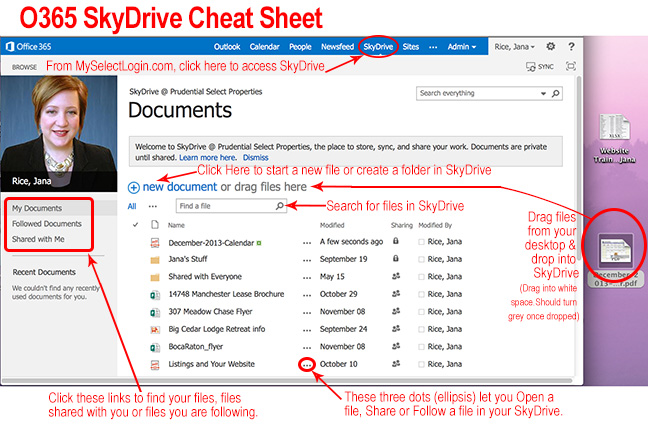This screenshot has height=442, width=648.
Task: Open Newsfeed in the top navigation
Action: 337,47
